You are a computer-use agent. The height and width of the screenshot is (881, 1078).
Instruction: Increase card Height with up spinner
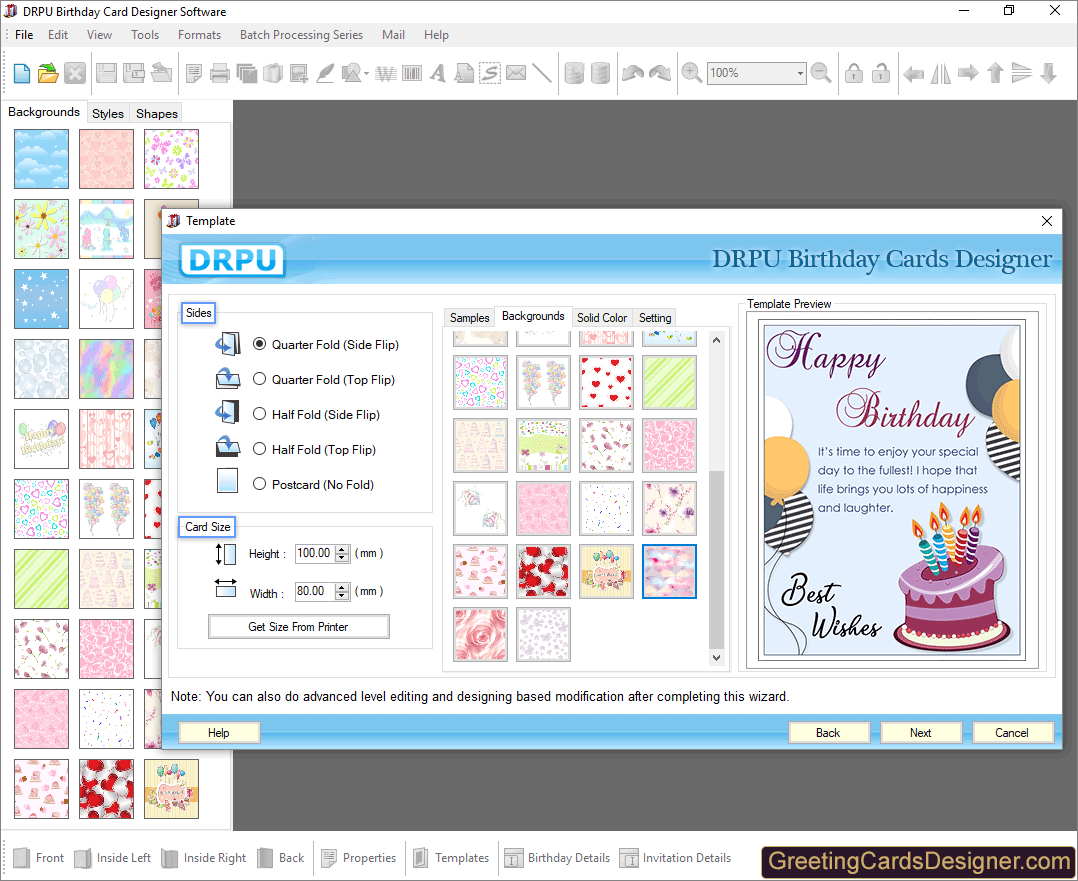tap(342, 550)
